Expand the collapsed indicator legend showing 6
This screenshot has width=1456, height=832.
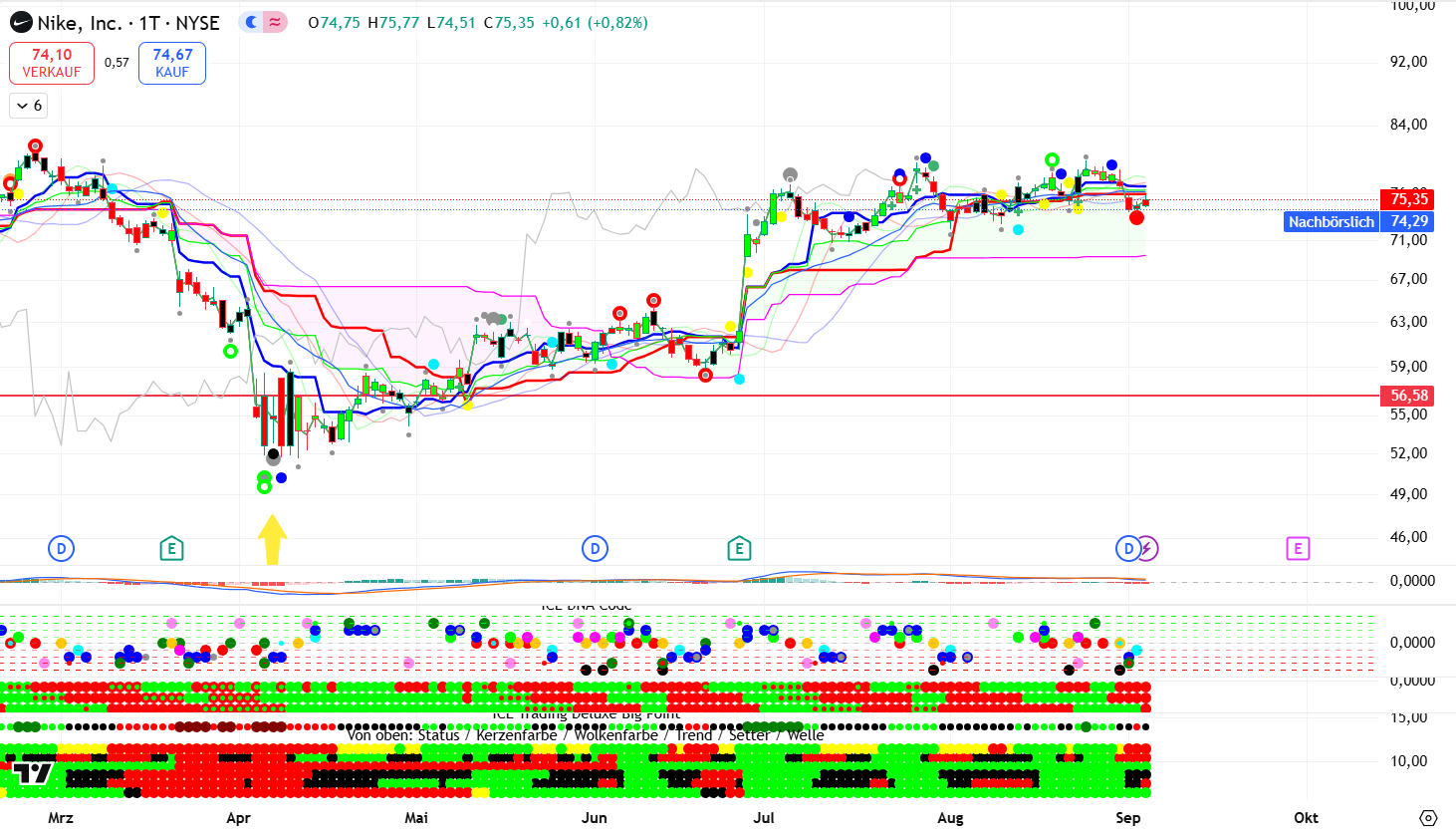click(x=30, y=105)
